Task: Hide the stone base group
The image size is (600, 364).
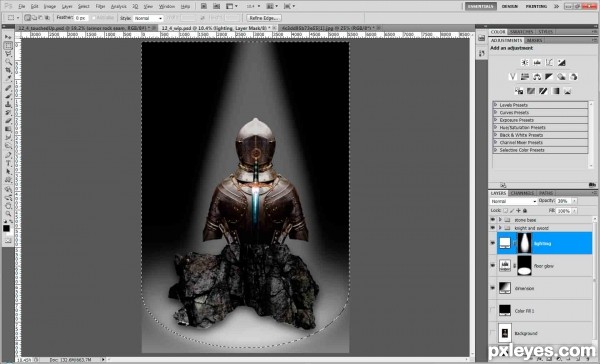Action: [492, 220]
